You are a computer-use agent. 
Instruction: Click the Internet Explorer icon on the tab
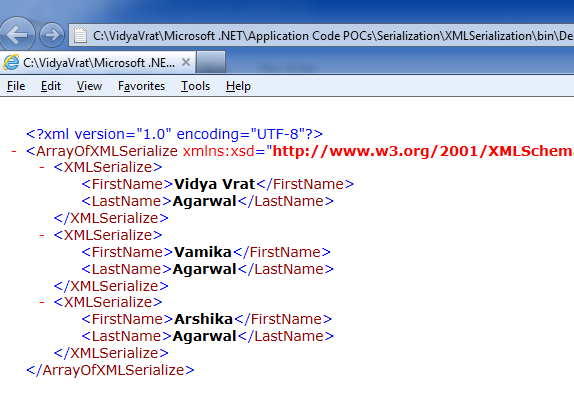pyautogui.click(x=11, y=63)
